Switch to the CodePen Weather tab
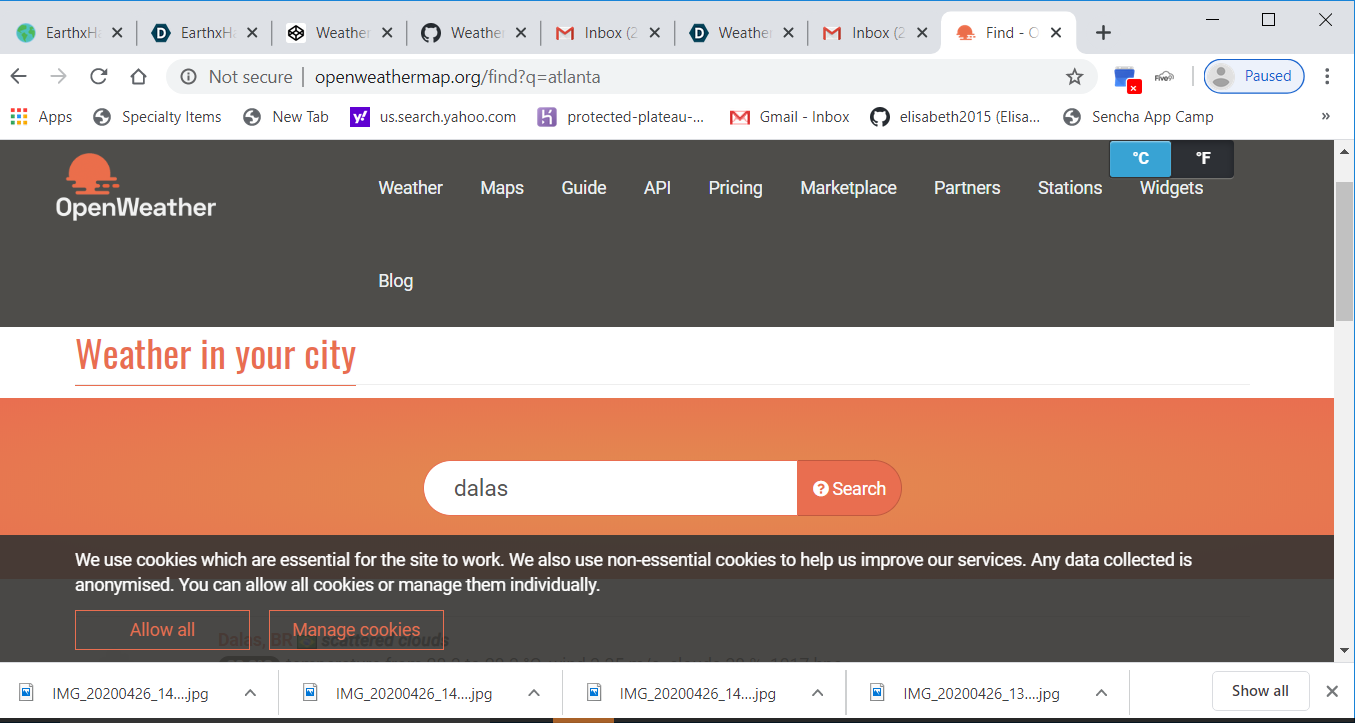Viewport: 1355px width, 723px height. click(x=340, y=33)
